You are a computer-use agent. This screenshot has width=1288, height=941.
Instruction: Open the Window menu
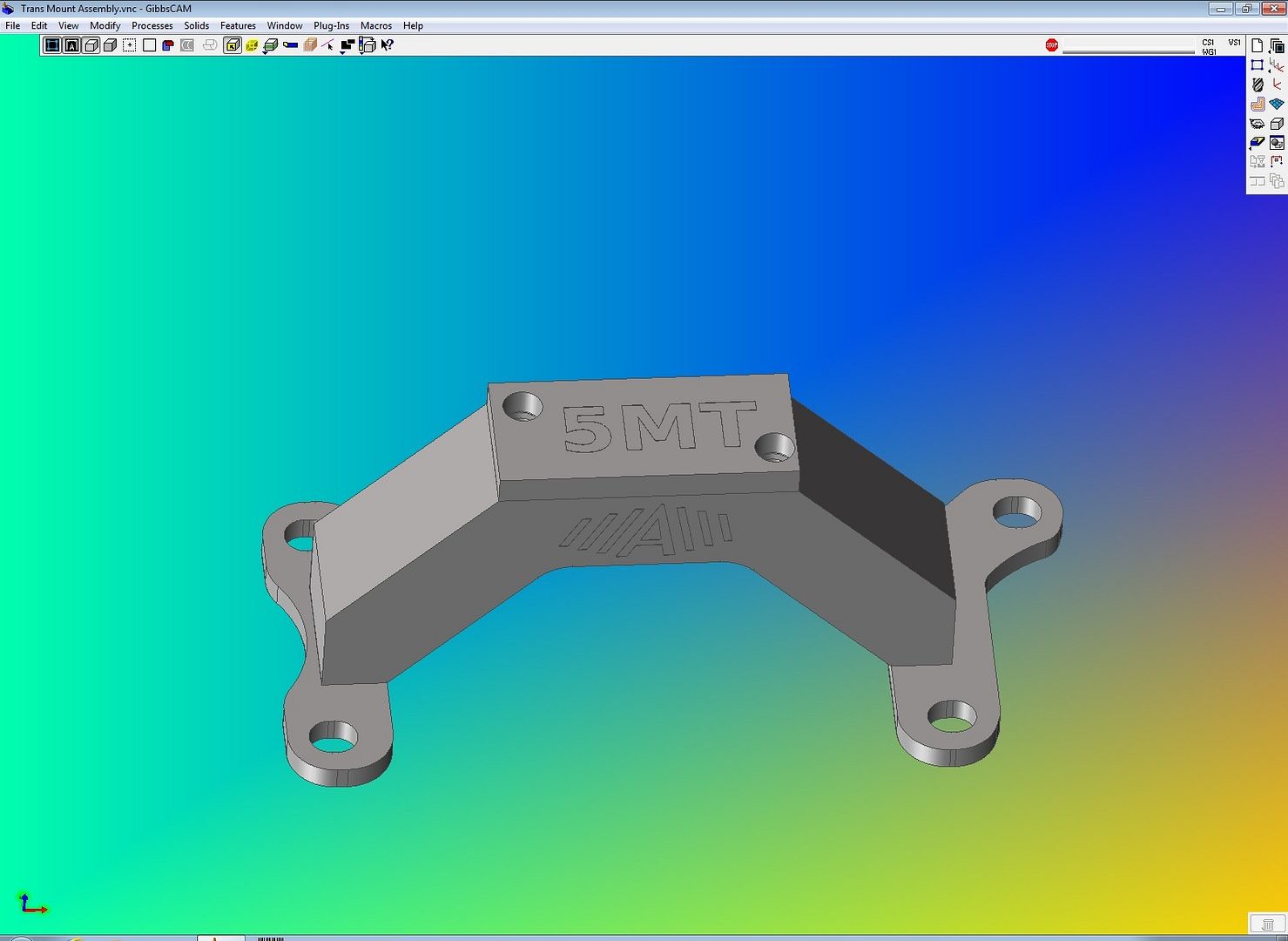285,26
